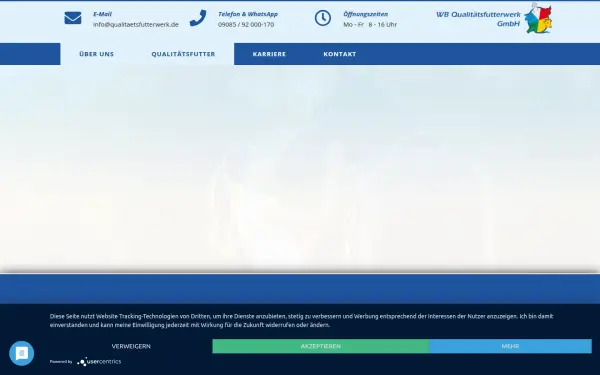The image size is (600, 375).
Task: Click the envelope e-mail icon
Action: click(x=73, y=18)
